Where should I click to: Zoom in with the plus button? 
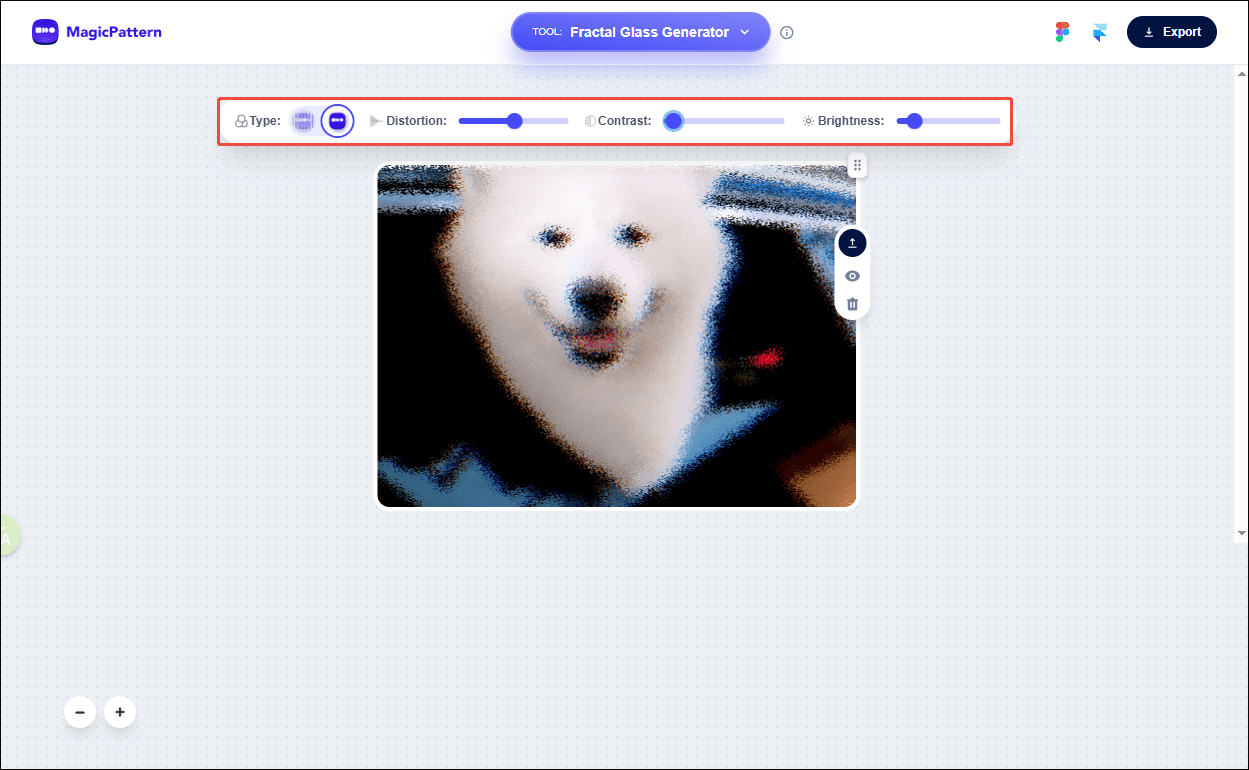119,712
